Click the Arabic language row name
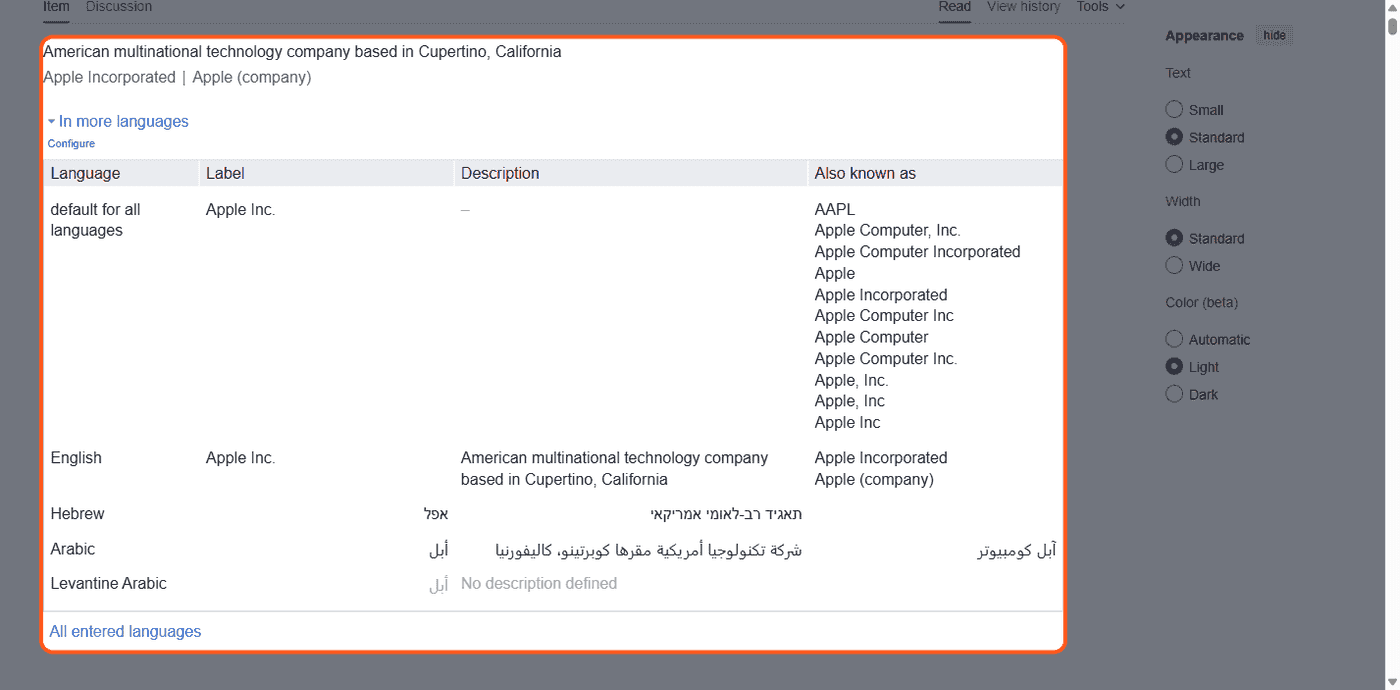 tap(73, 549)
